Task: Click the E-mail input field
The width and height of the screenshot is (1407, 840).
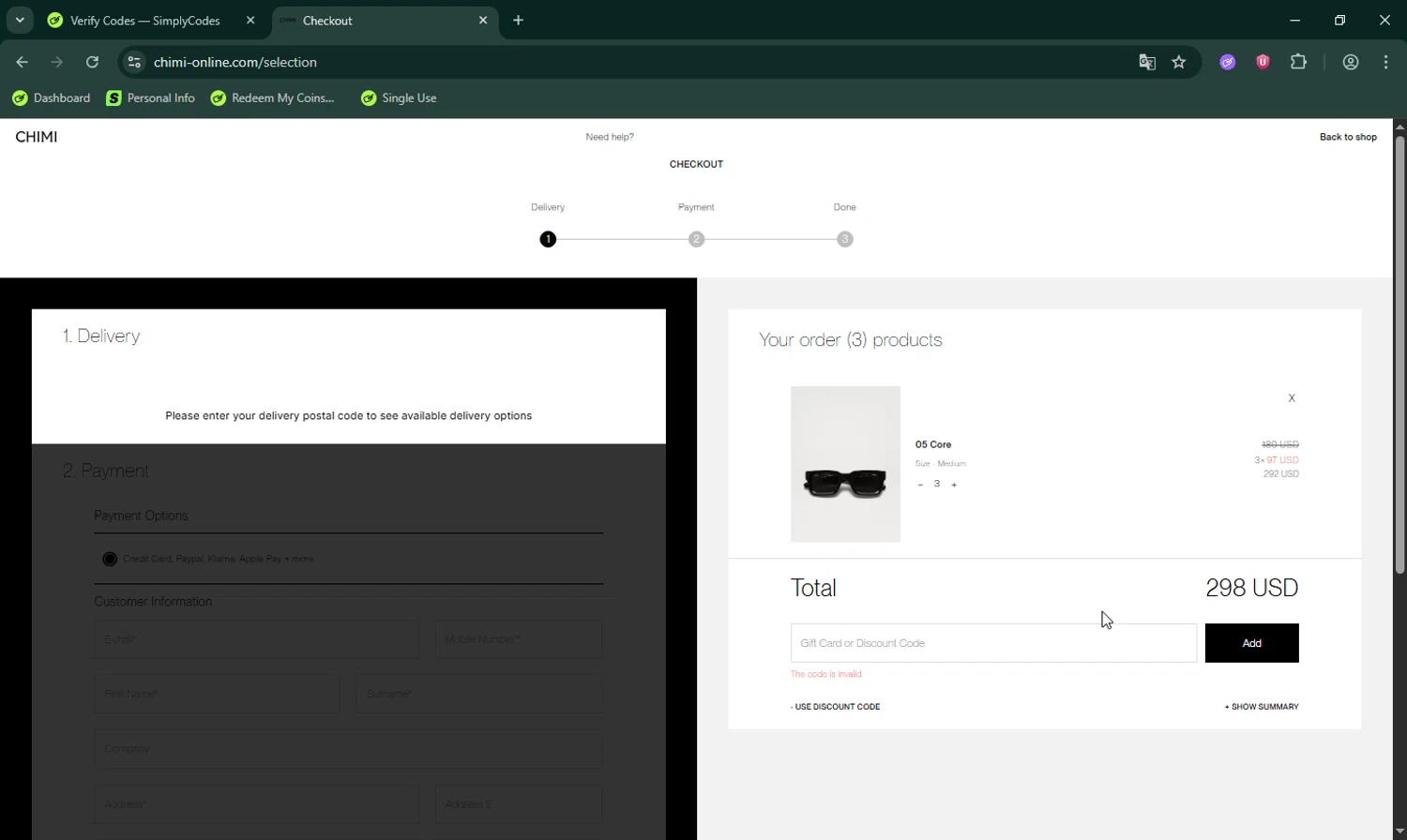Action: point(256,639)
